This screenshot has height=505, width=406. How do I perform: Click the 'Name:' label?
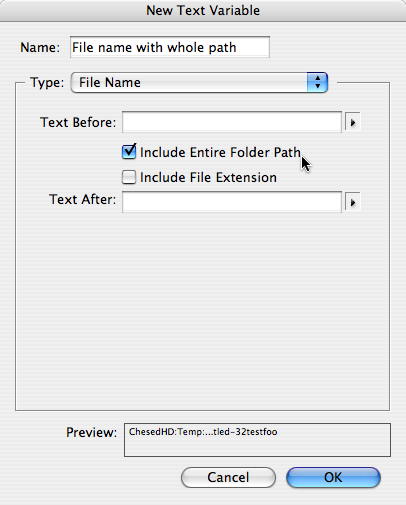pyautogui.click(x=40, y=47)
